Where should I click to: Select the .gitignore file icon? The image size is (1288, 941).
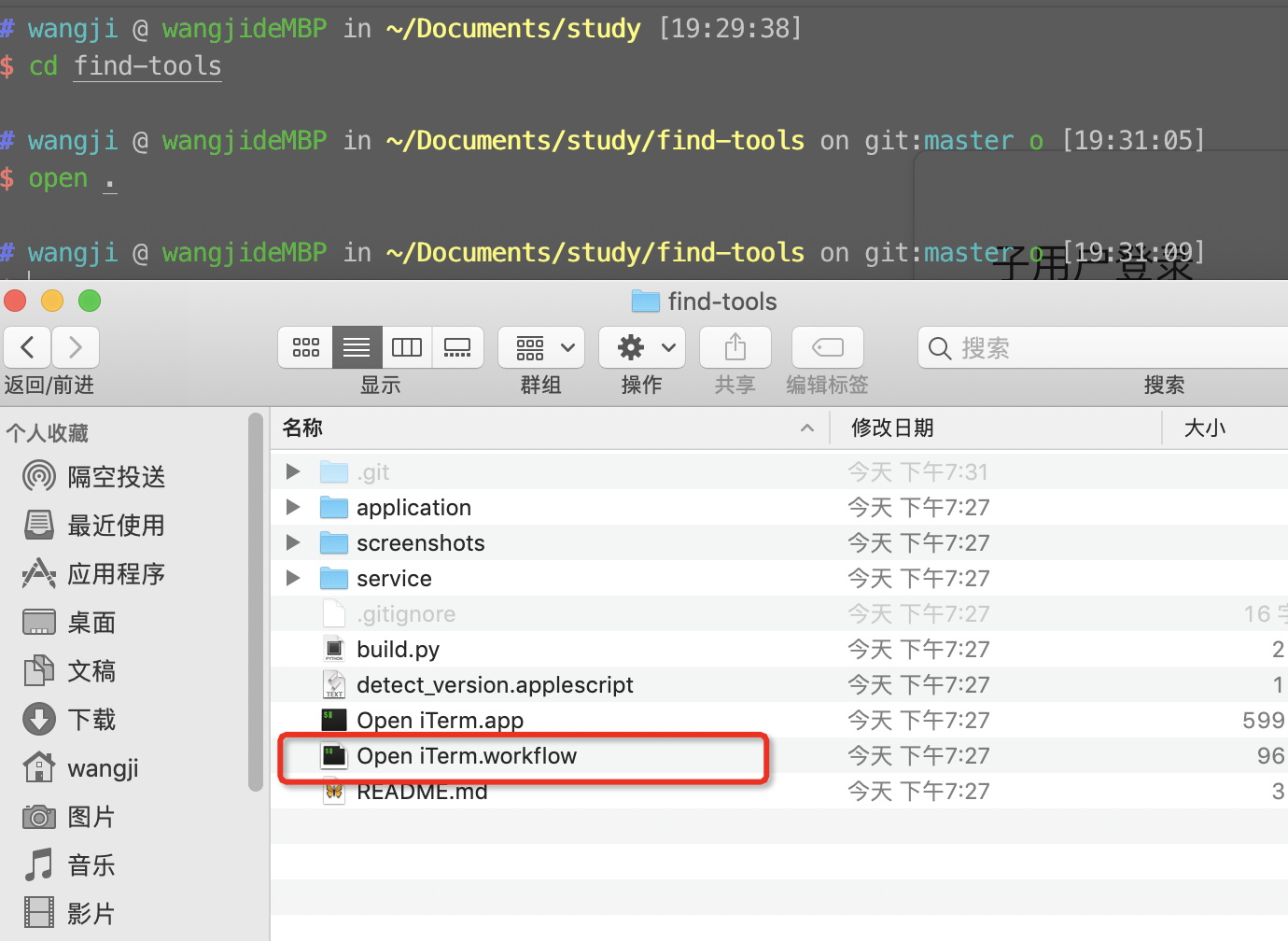[334, 613]
